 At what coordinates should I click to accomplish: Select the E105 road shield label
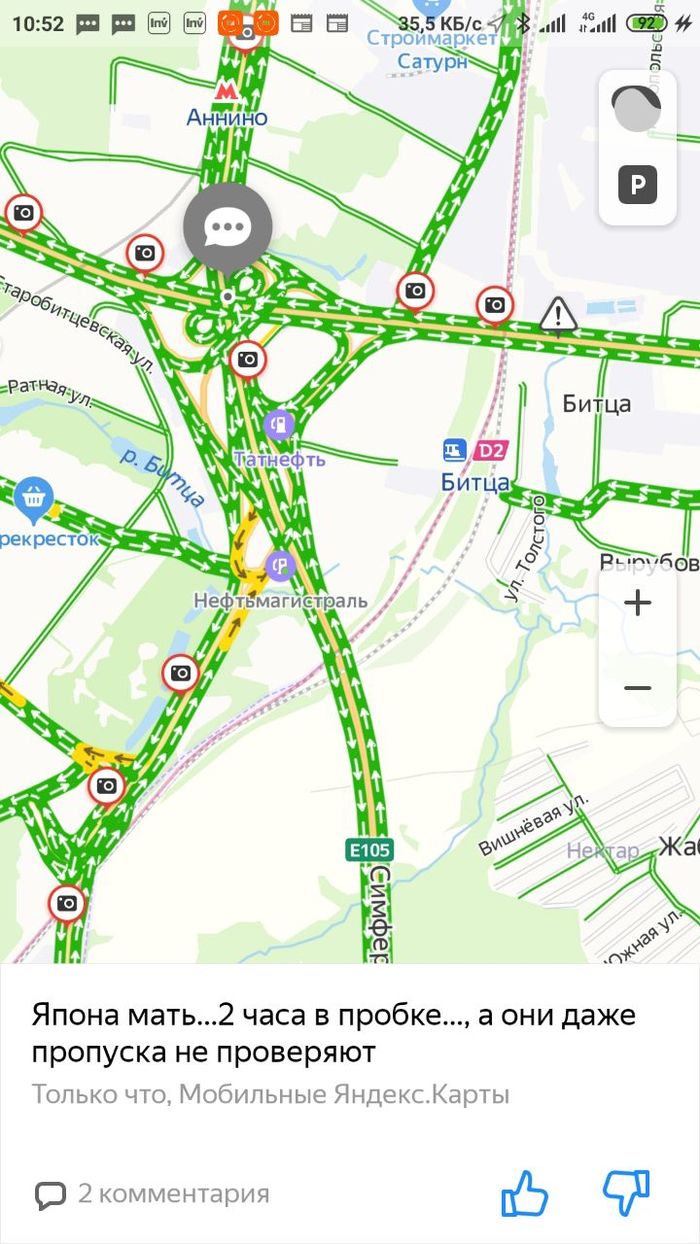tap(369, 851)
